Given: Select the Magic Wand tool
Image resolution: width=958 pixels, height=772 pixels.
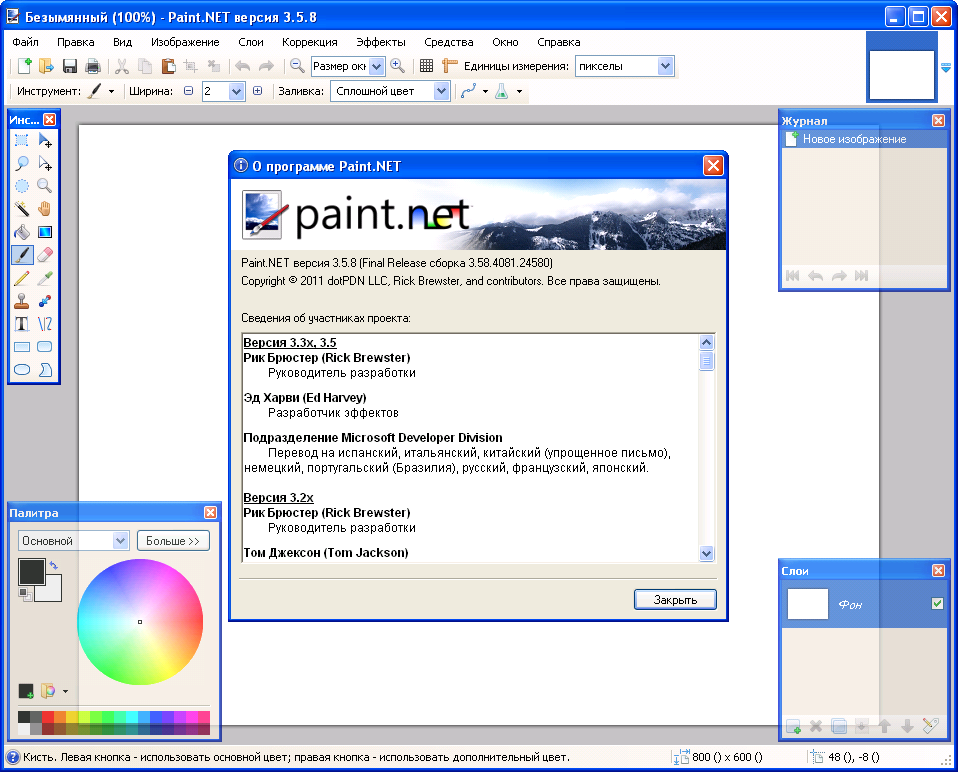Looking at the screenshot, I should pyautogui.click(x=21, y=209).
